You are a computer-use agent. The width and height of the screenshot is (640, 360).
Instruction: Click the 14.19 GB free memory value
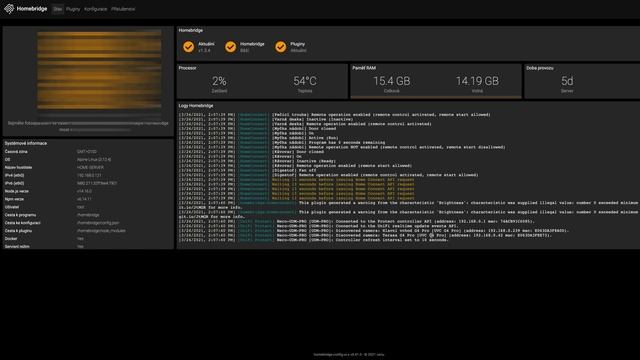(477, 81)
